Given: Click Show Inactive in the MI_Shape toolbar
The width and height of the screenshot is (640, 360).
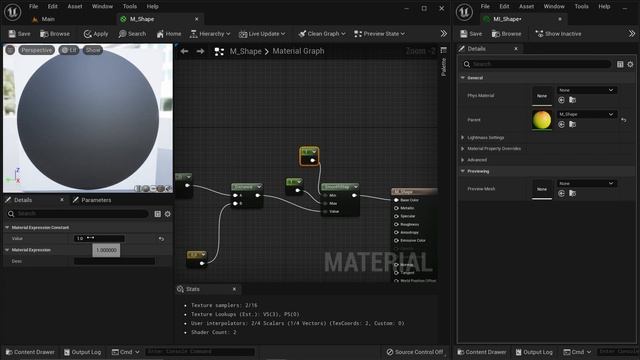Looking at the screenshot, I should tap(558, 34).
